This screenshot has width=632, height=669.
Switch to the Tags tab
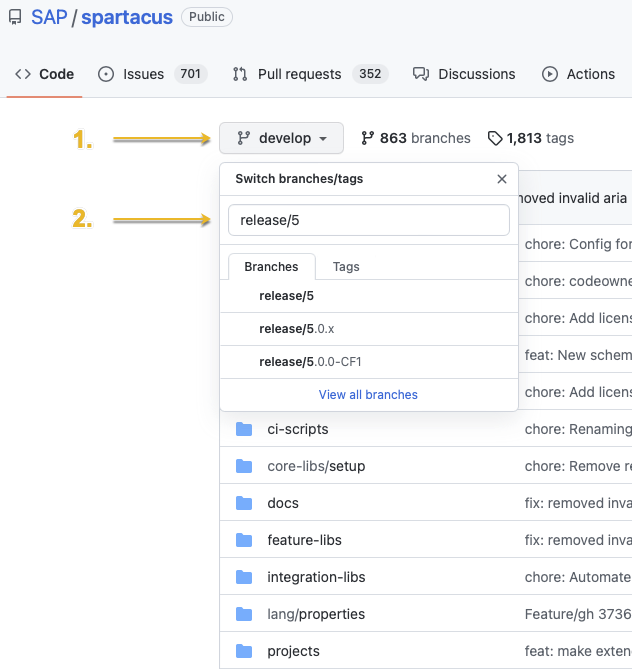(x=346, y=267)
